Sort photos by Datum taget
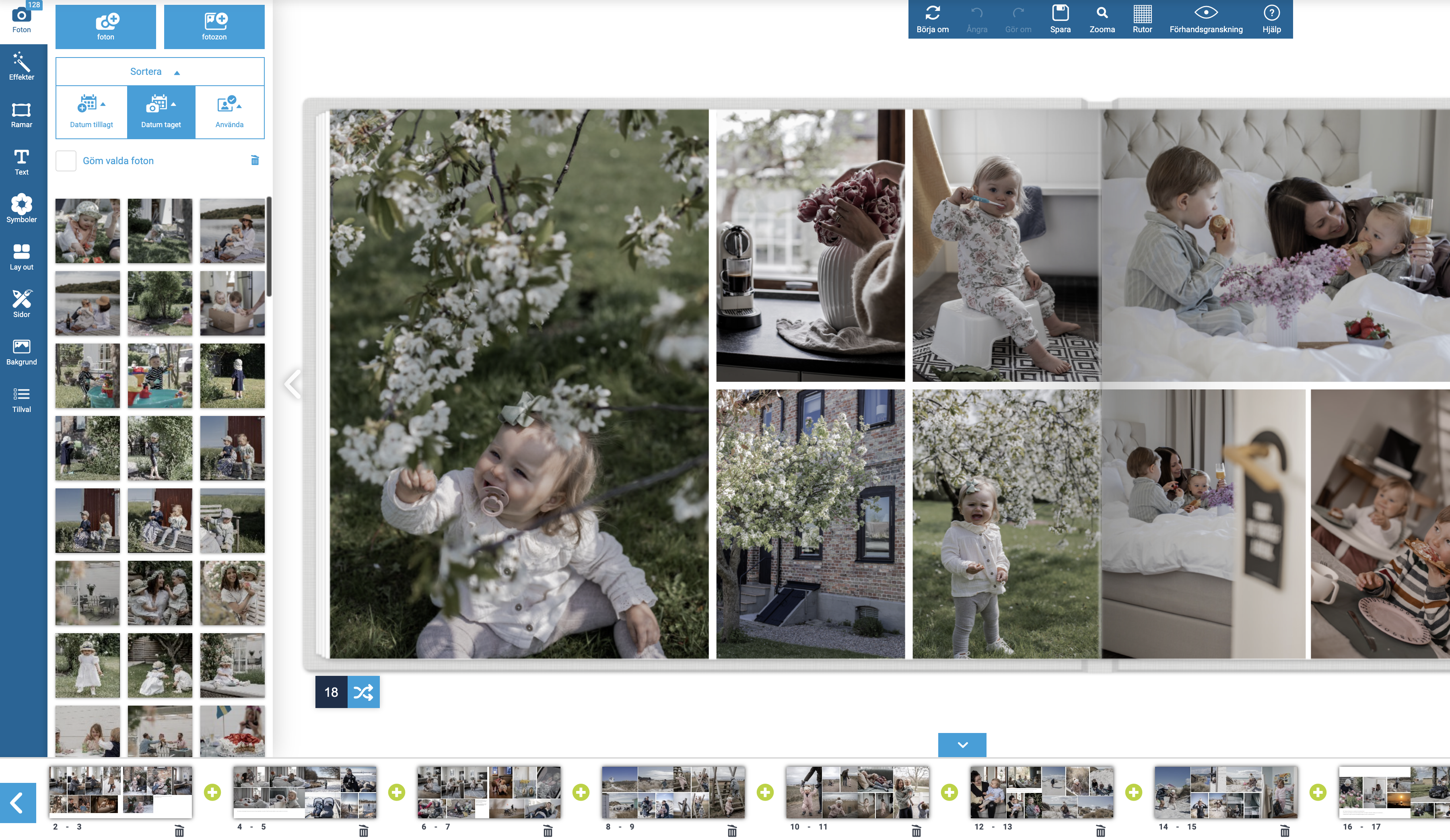Image resolution: width=1450 pixels, height=840 pixels. pyautogui.click(x=161, y=112)
